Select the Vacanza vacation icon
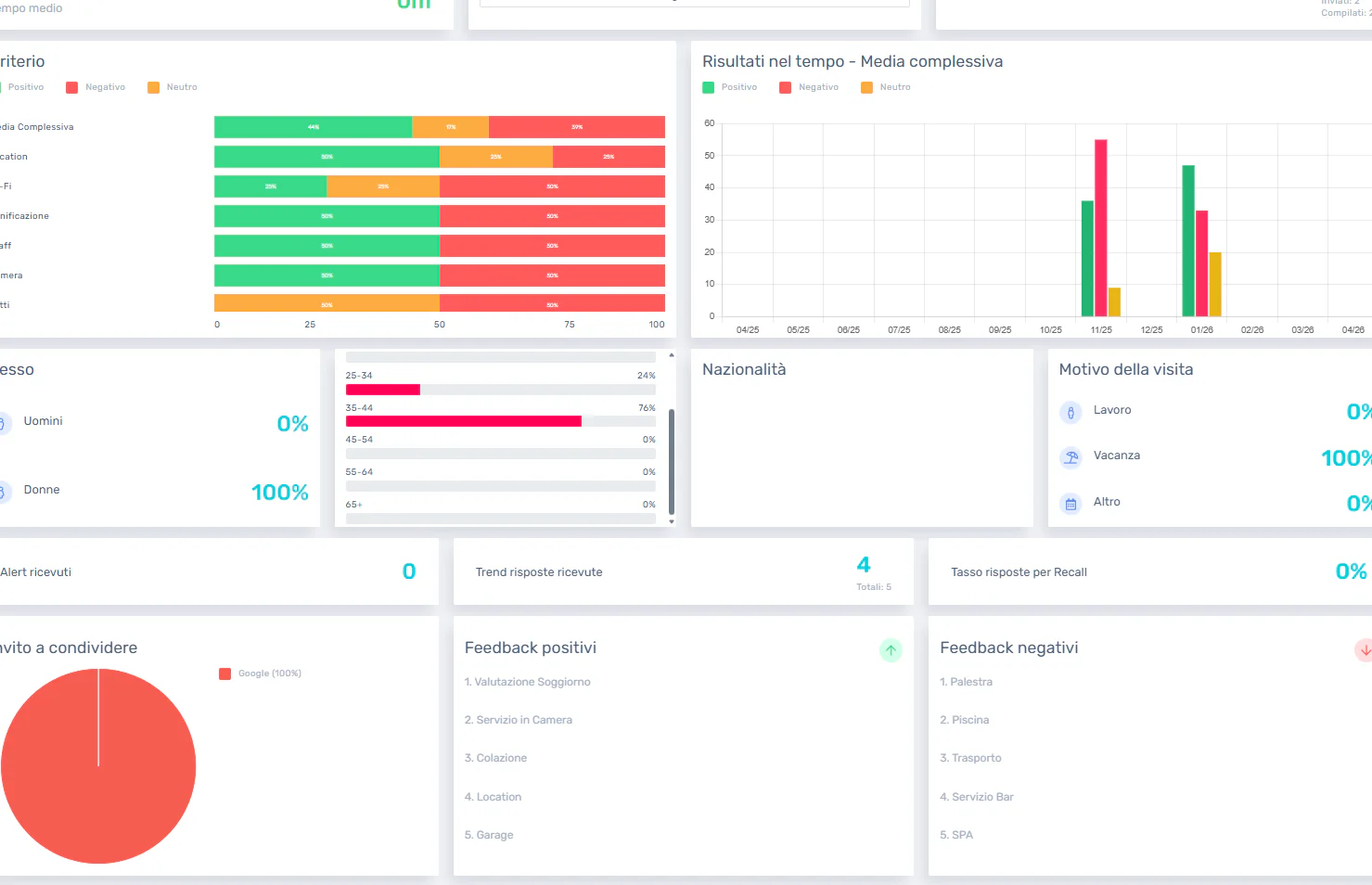The image size is (1372, 885). pyautogui.click(x=1071, y=457)
